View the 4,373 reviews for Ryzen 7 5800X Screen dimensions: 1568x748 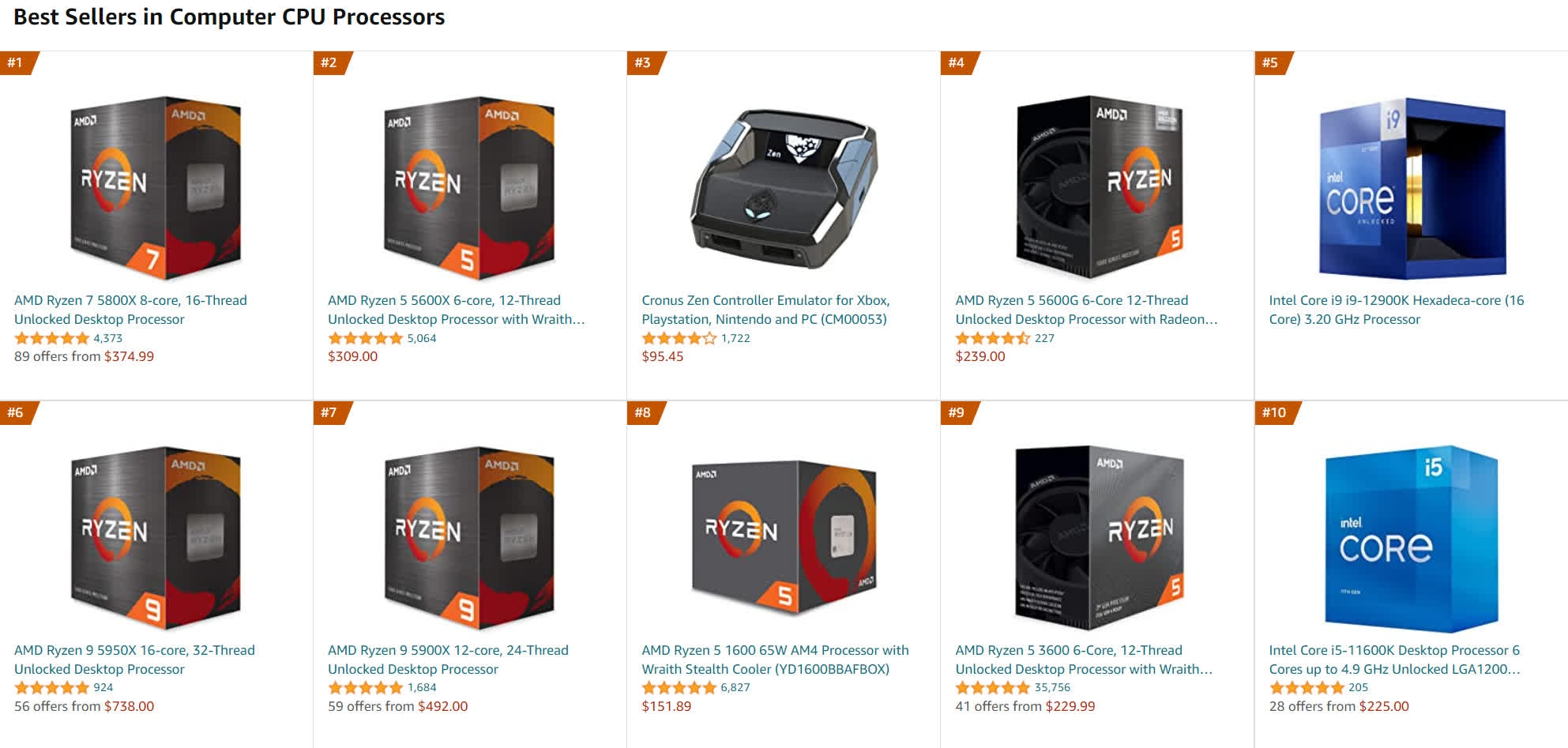pyautogui.click(x=108, y=338)
